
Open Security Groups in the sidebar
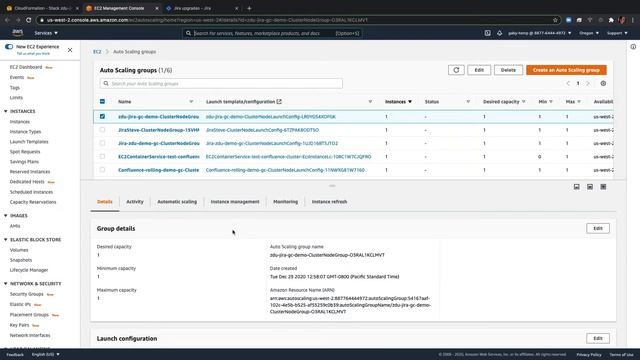(27, 294)
